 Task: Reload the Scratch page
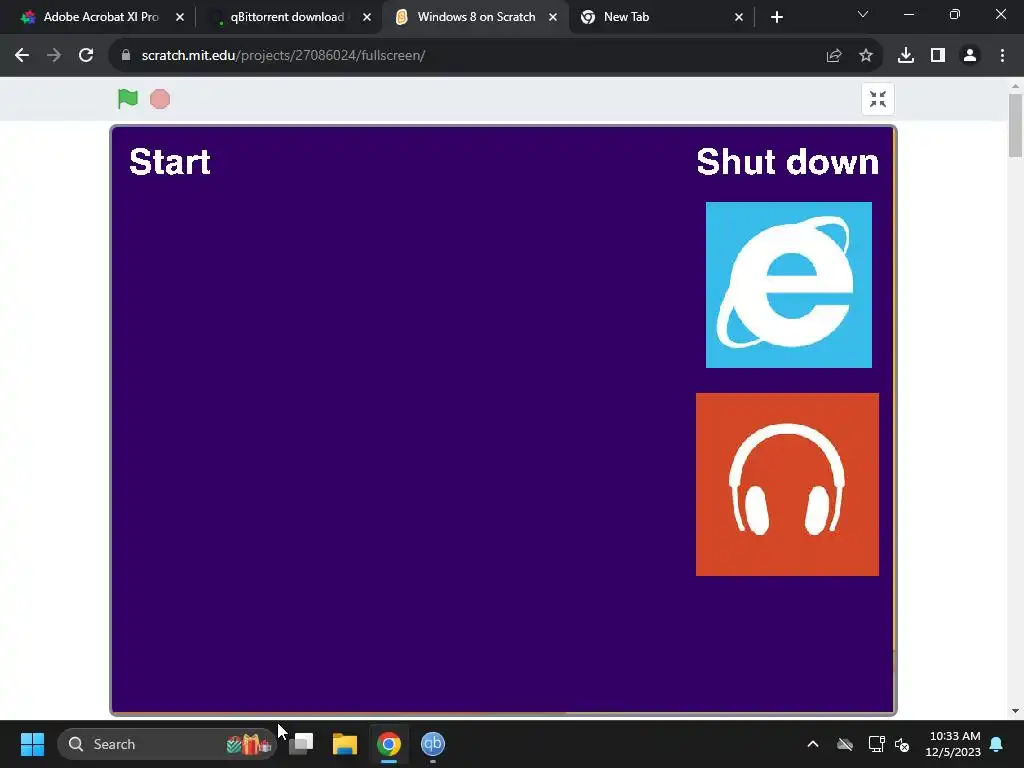click(86, 56)
